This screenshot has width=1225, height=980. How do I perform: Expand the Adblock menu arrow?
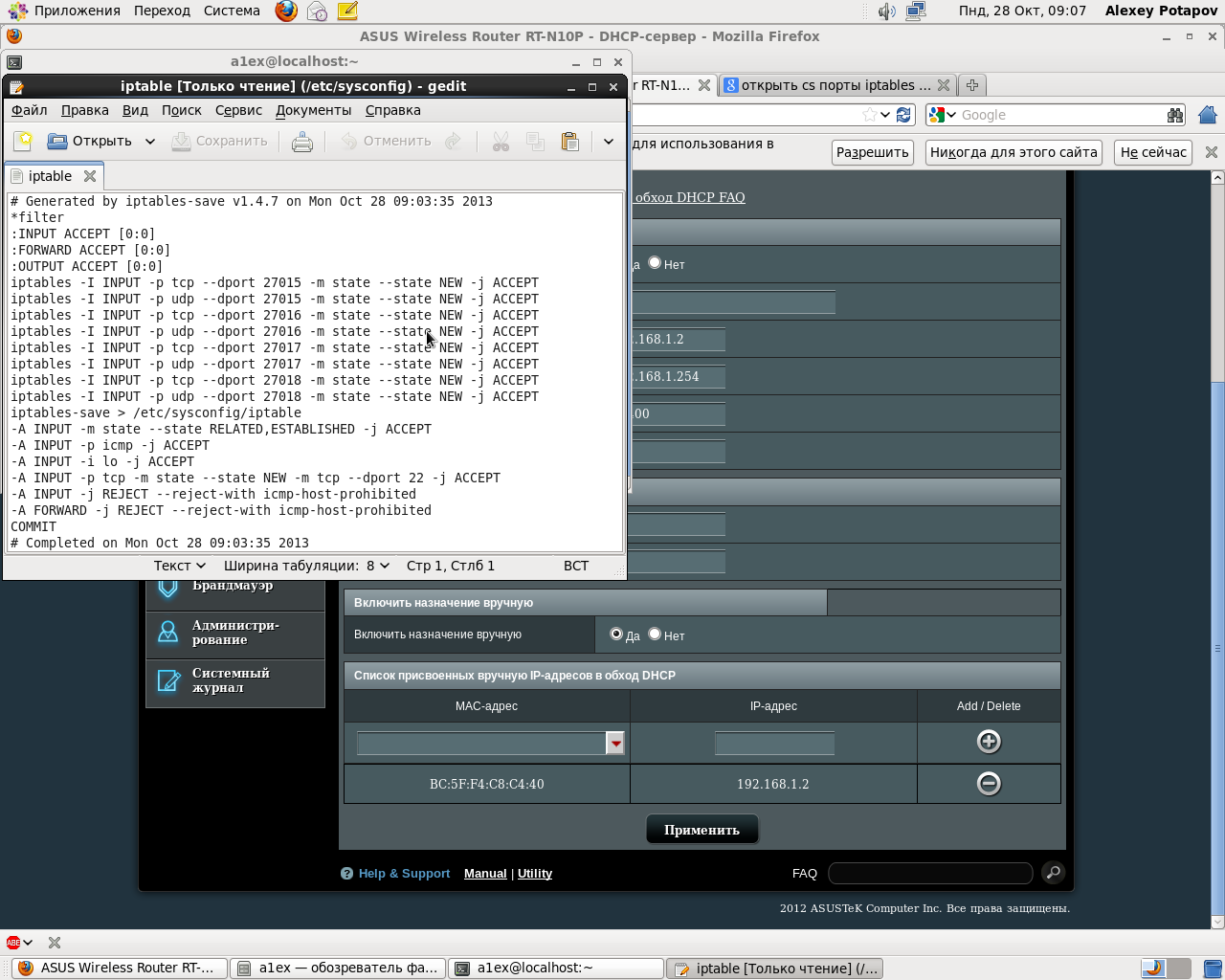coord(28,943)
